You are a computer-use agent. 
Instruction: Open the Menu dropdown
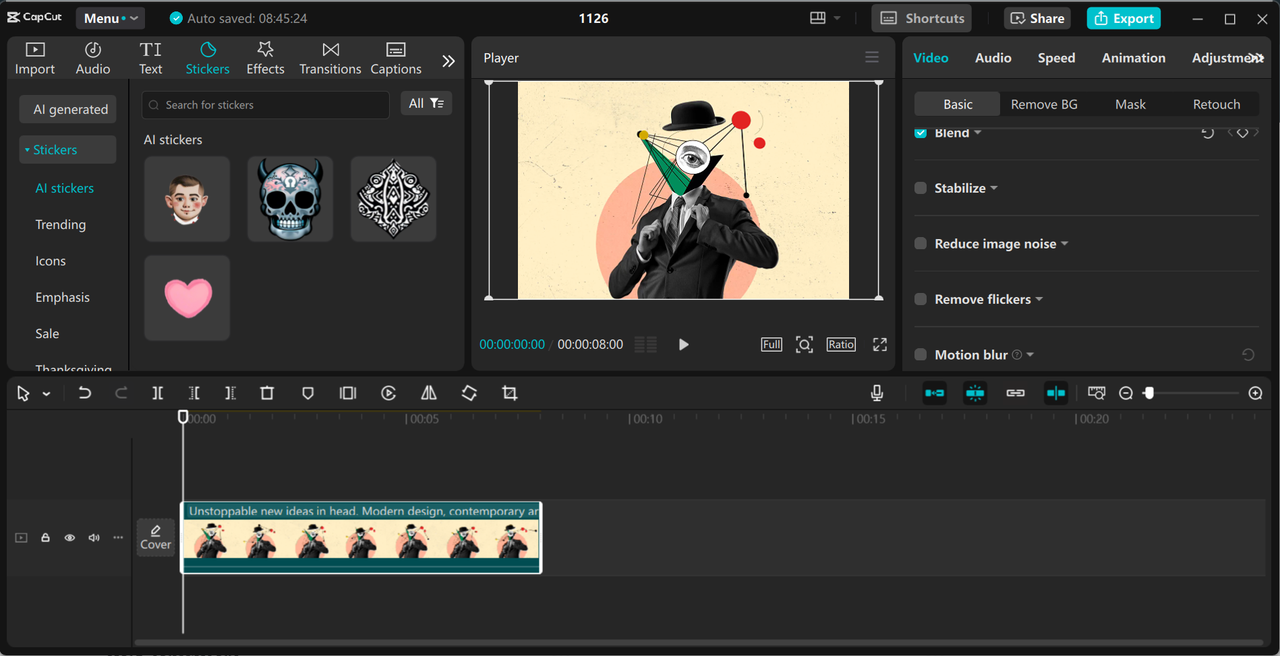[110, 18]
